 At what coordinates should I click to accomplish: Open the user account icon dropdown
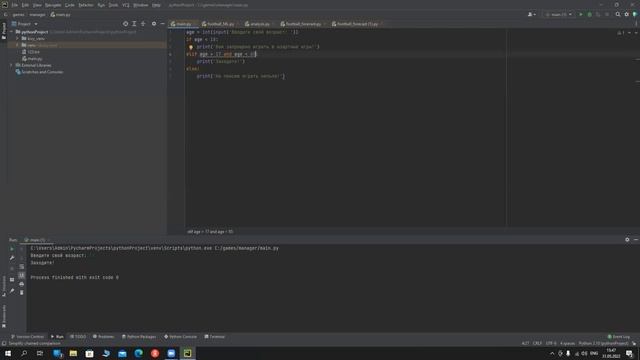click(531, 14)
